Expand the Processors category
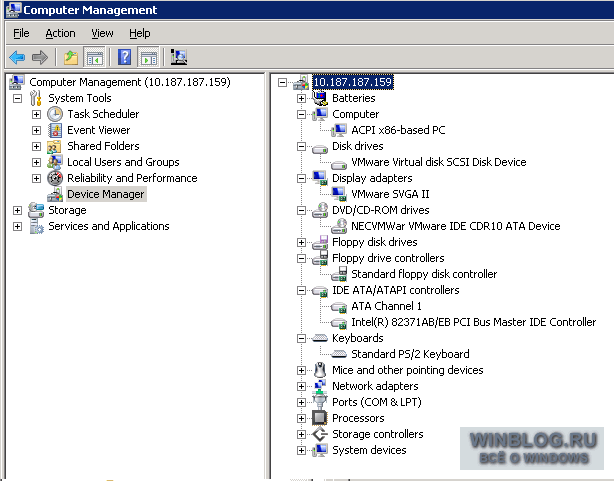The image size is (614, 481). pyautogui.click(x=301, y=418)
